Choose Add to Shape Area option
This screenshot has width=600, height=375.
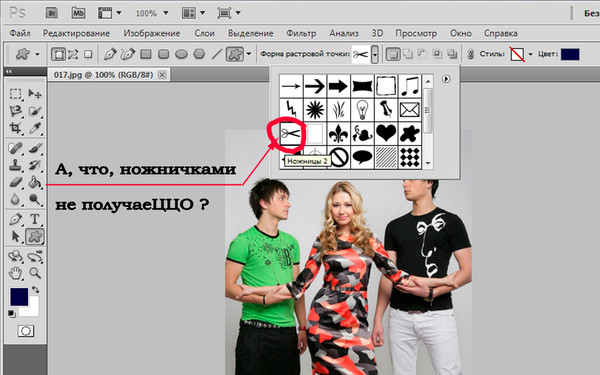[408, 54]
